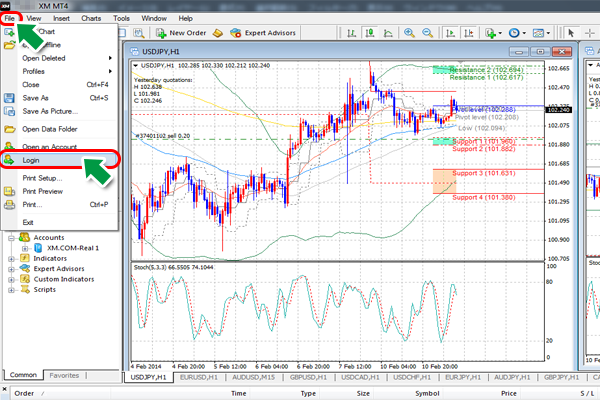Click the Price column header in terminal
Image resolution: width=600 pixels, height=400 pixels.
click(509, 393)
